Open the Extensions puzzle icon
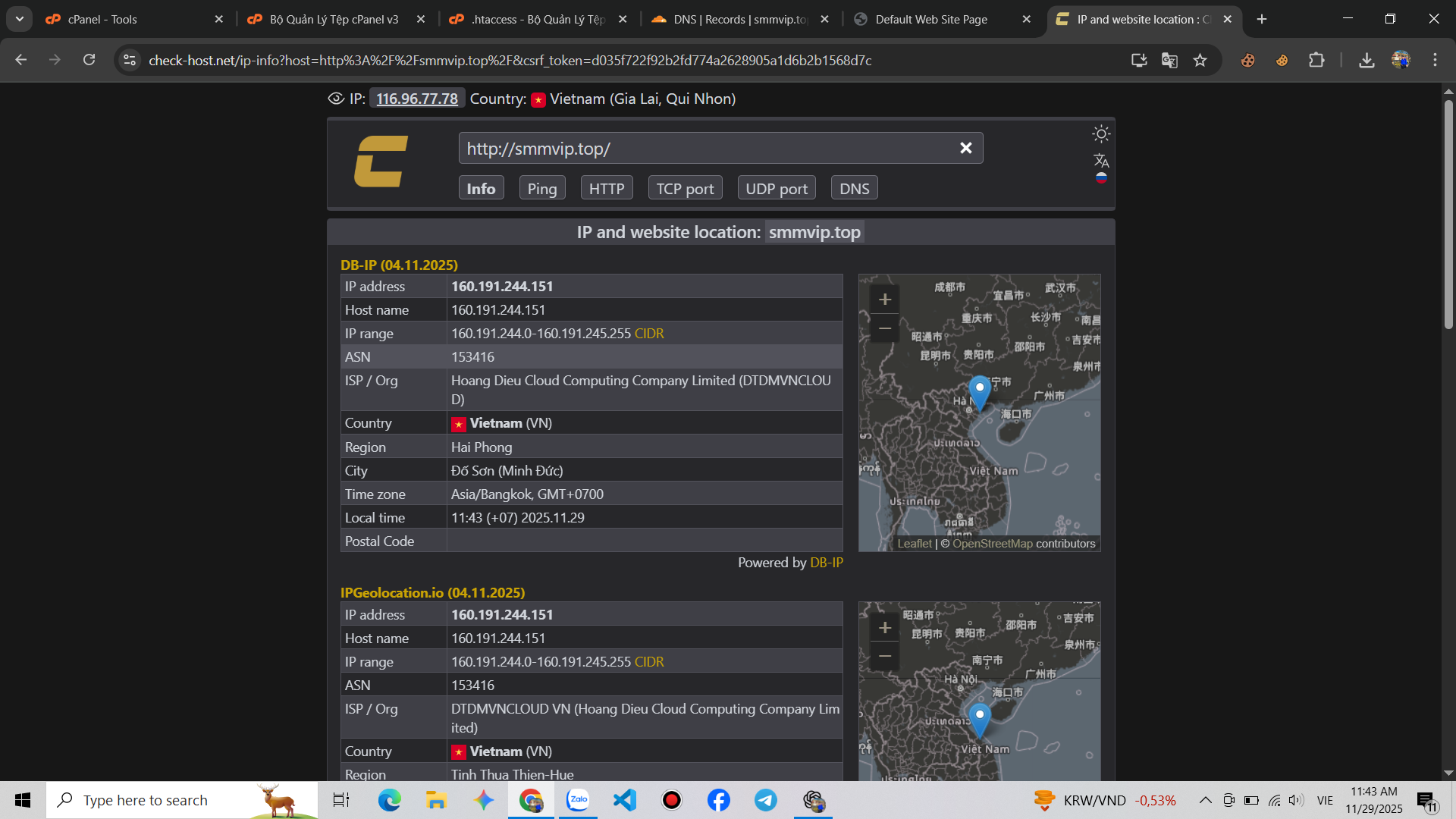 pos(1316,60)
